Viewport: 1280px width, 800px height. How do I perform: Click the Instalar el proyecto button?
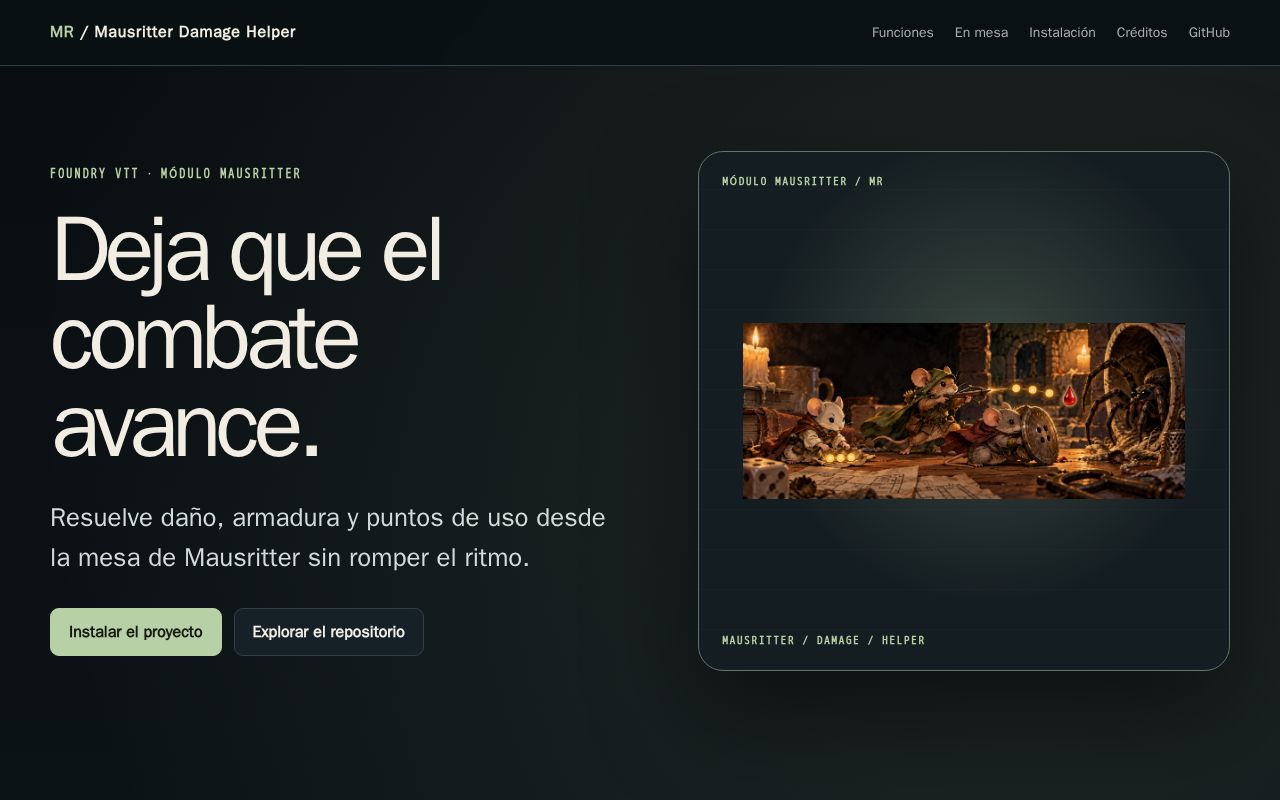pyautogui.click(x=136, y=632)
